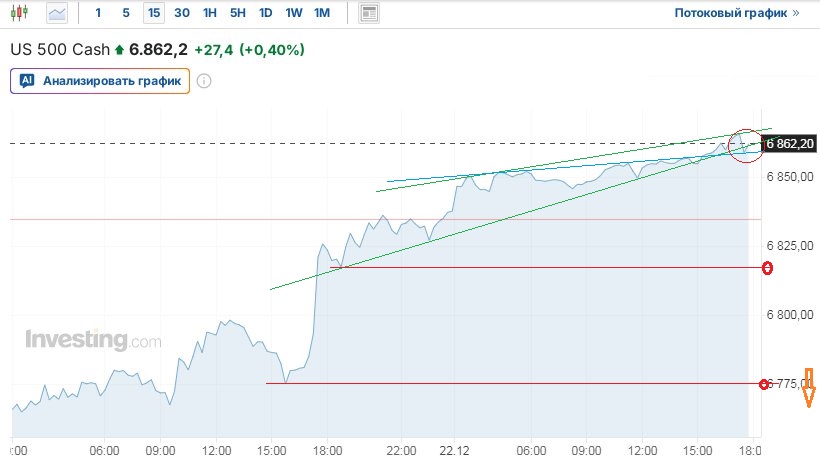Screen dimensions: 820x462
Task: Click the lower red circle marker
Action: pyautogui.click(x=765, y=384)
